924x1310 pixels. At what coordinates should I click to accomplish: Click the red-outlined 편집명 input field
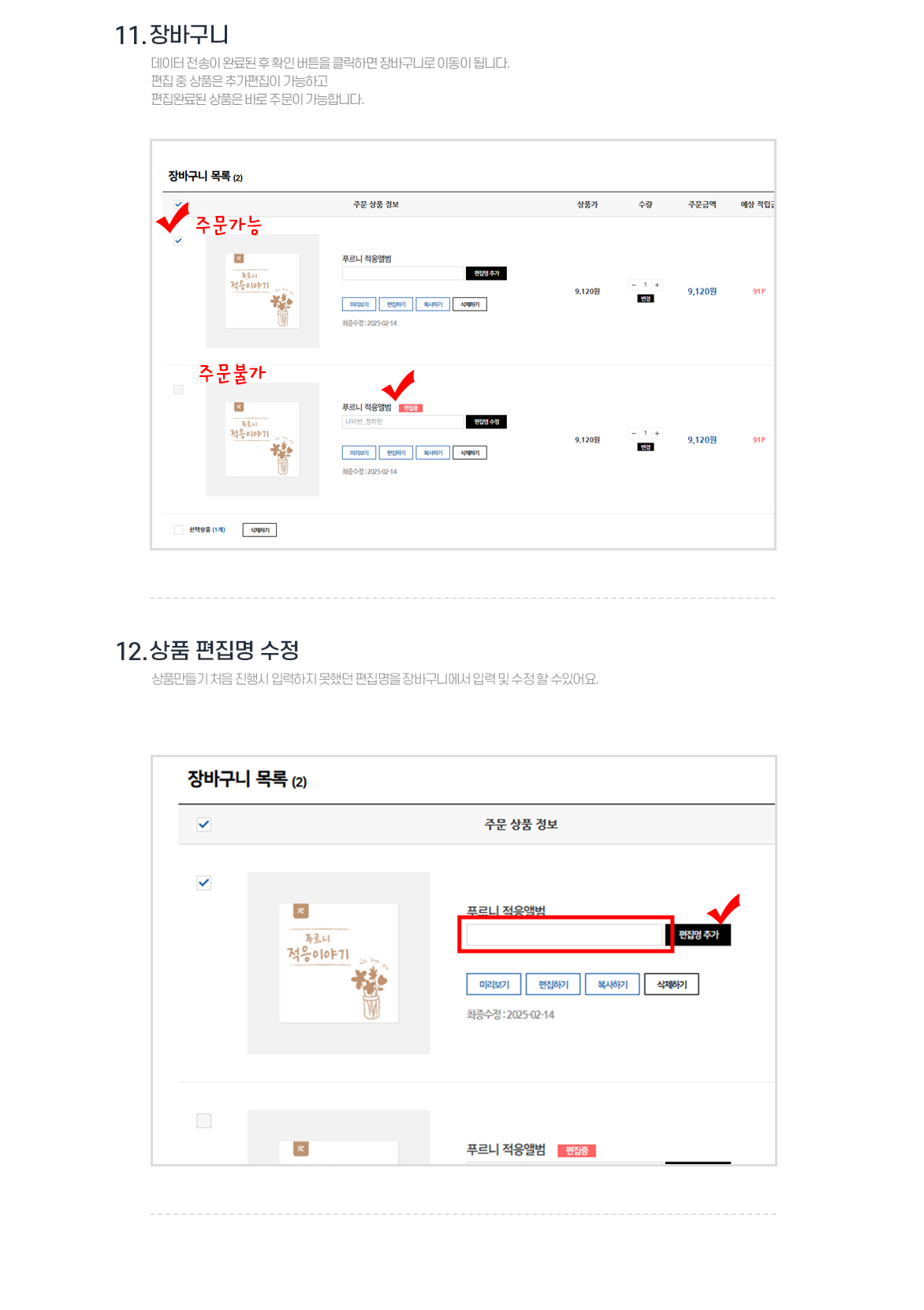564,935
